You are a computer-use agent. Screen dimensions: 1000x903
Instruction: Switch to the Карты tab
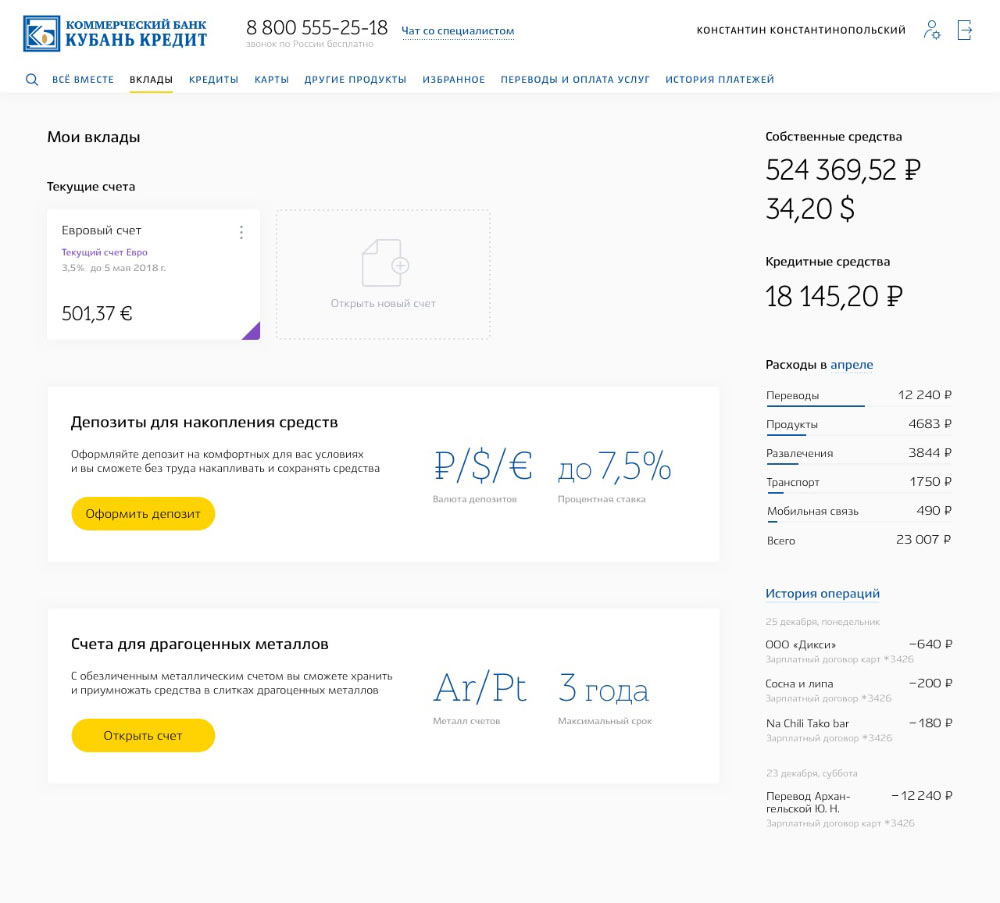click(x=271, y=80)
